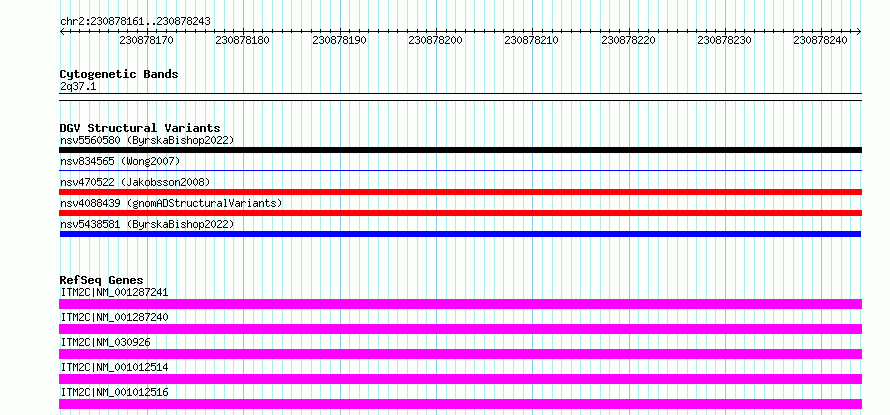
Task: Click ruler position 230878170
Action: (146, 40)
